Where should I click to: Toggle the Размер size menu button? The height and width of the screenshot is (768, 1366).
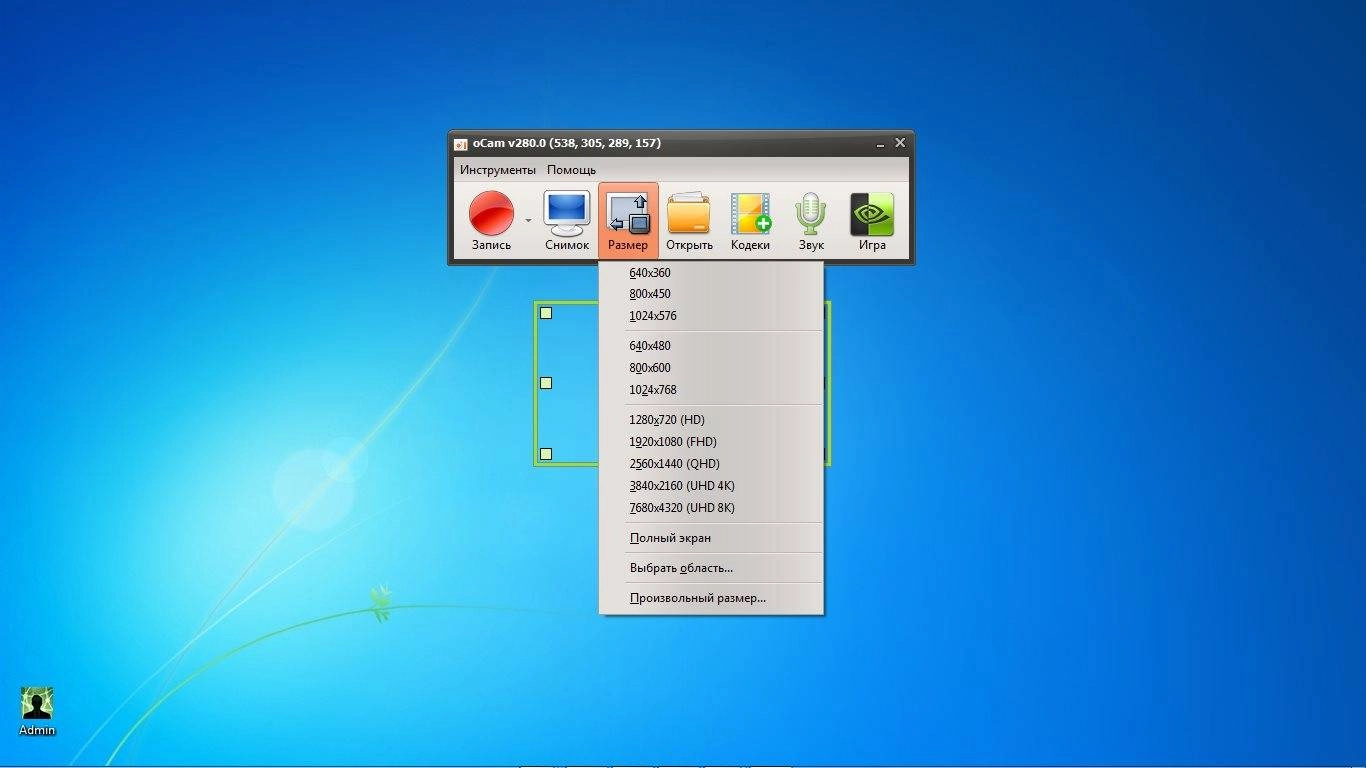[x=628, y=221]
